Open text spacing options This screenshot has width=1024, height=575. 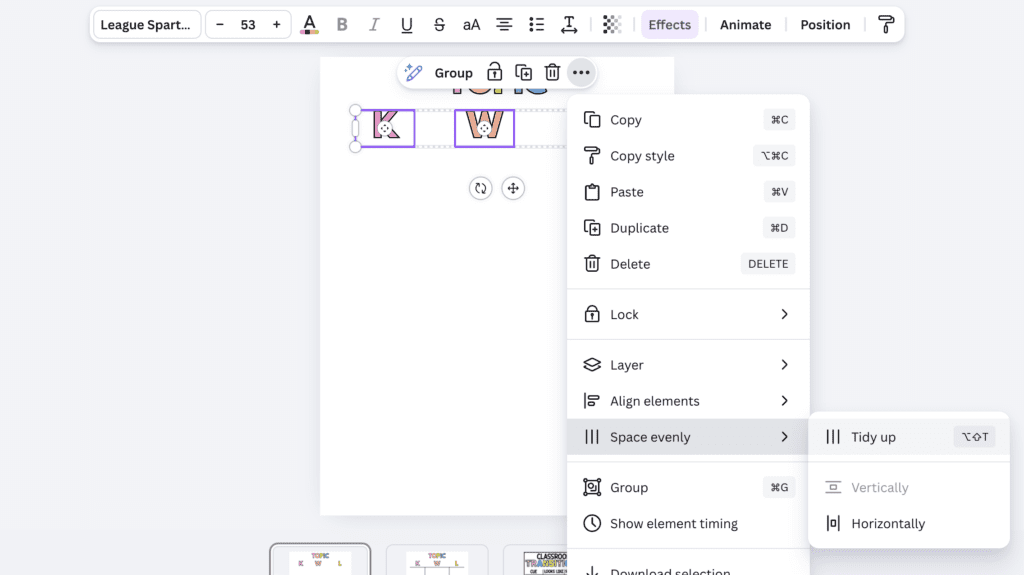[569, 25]
